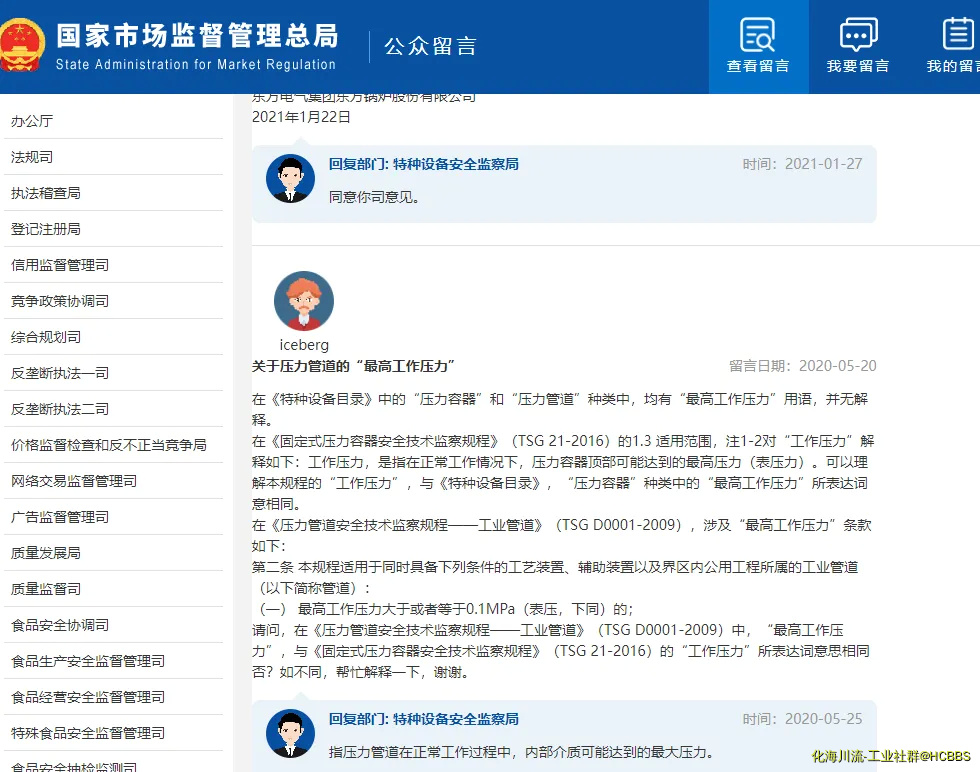Choose 信用监督管理司 in the sidebar
This screenshot has width=980, height=772.
pos(60,265)
